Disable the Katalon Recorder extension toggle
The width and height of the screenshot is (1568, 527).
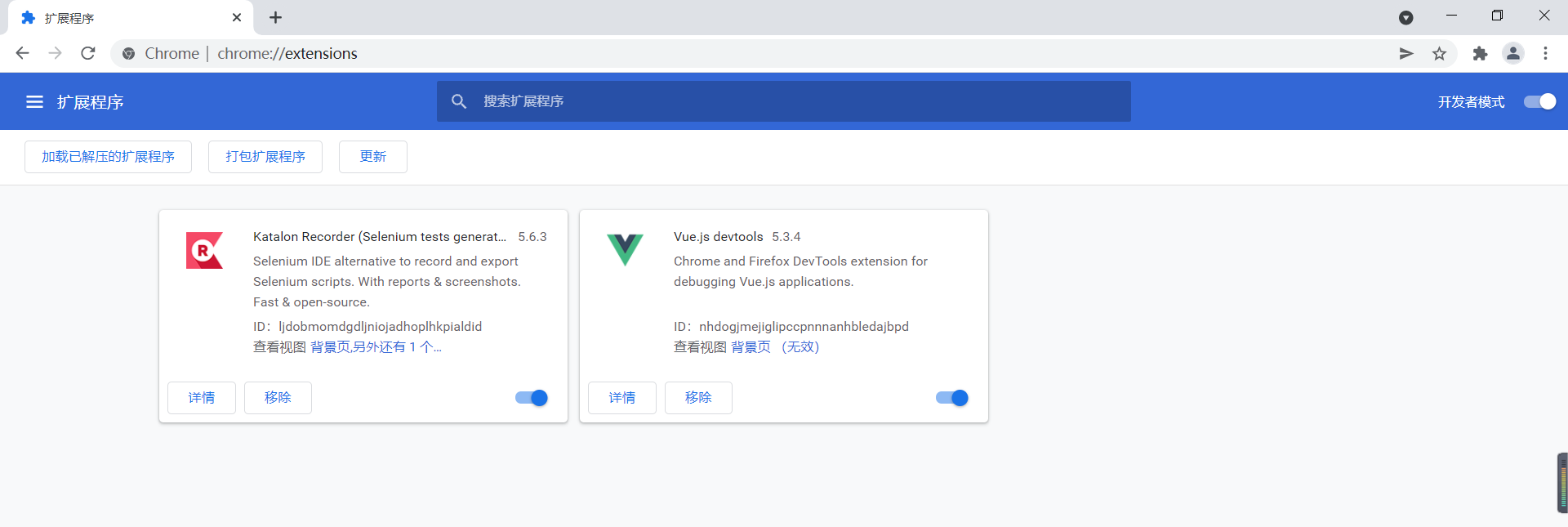pos(532,398)
